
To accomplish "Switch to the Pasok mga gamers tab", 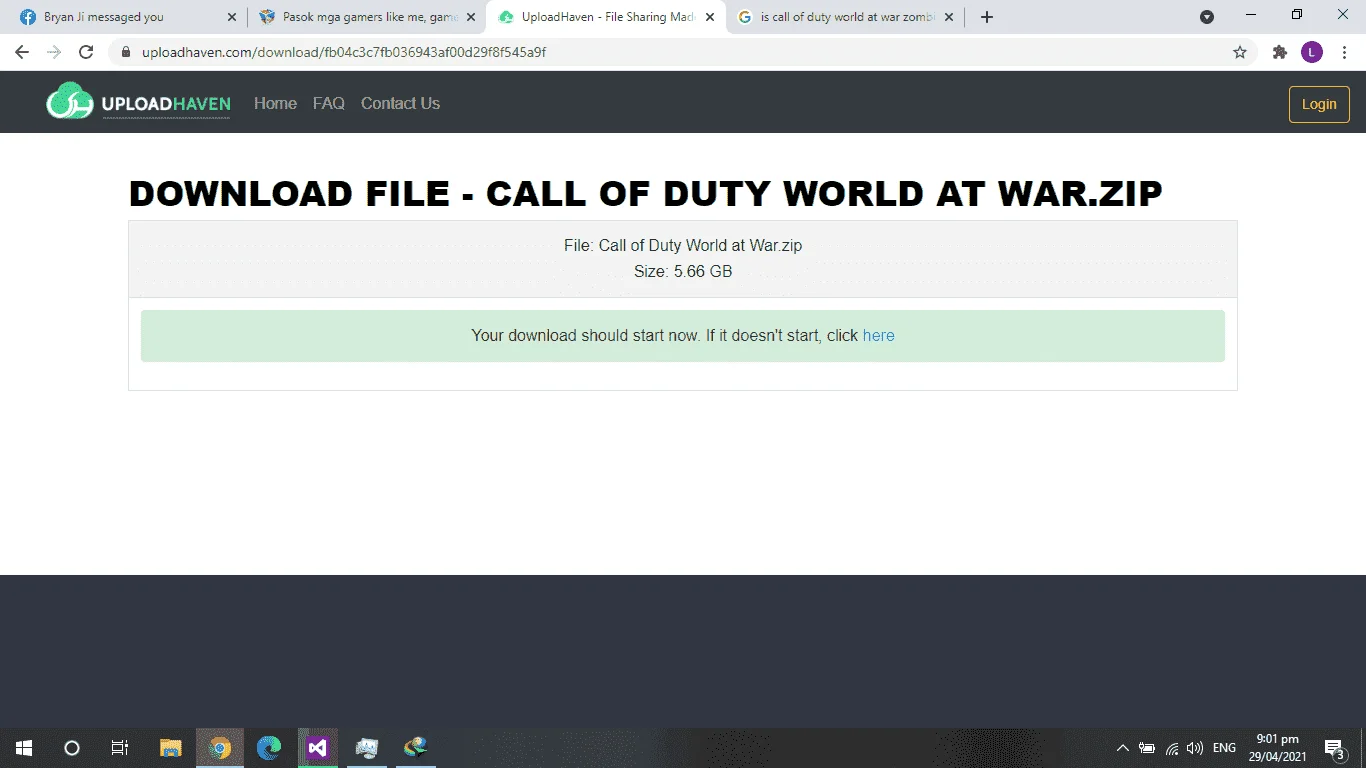I will pos(367,17).
